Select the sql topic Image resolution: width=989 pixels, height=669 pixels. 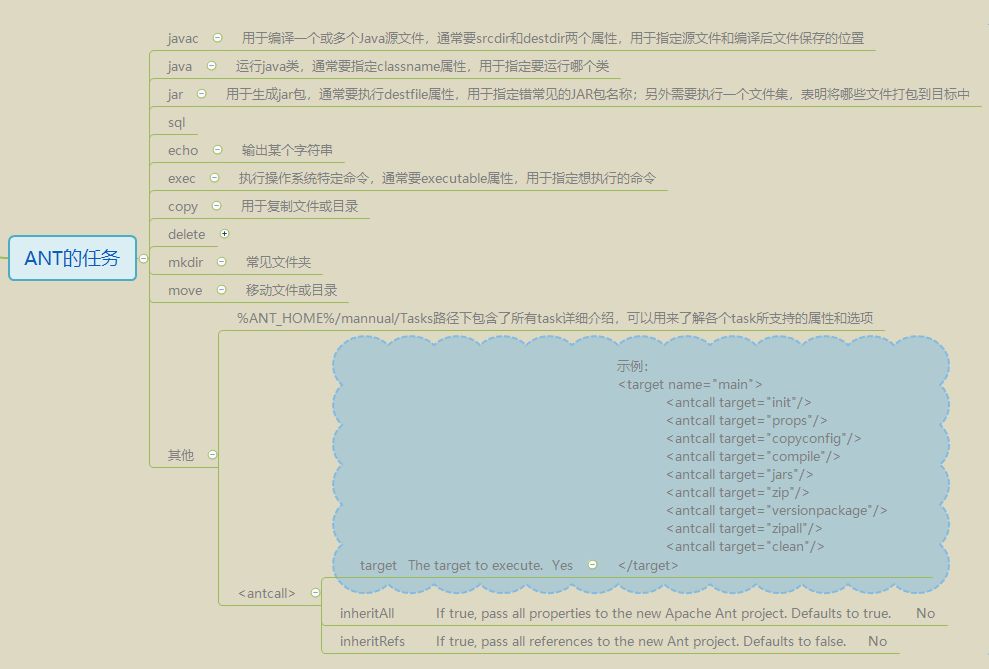point(177,122)
